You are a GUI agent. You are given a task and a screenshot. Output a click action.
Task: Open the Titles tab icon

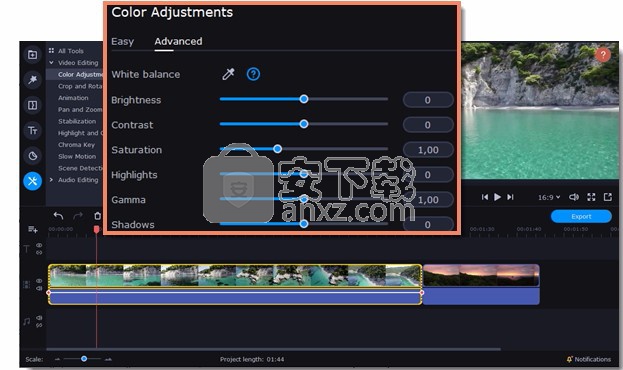click(33, 130)
